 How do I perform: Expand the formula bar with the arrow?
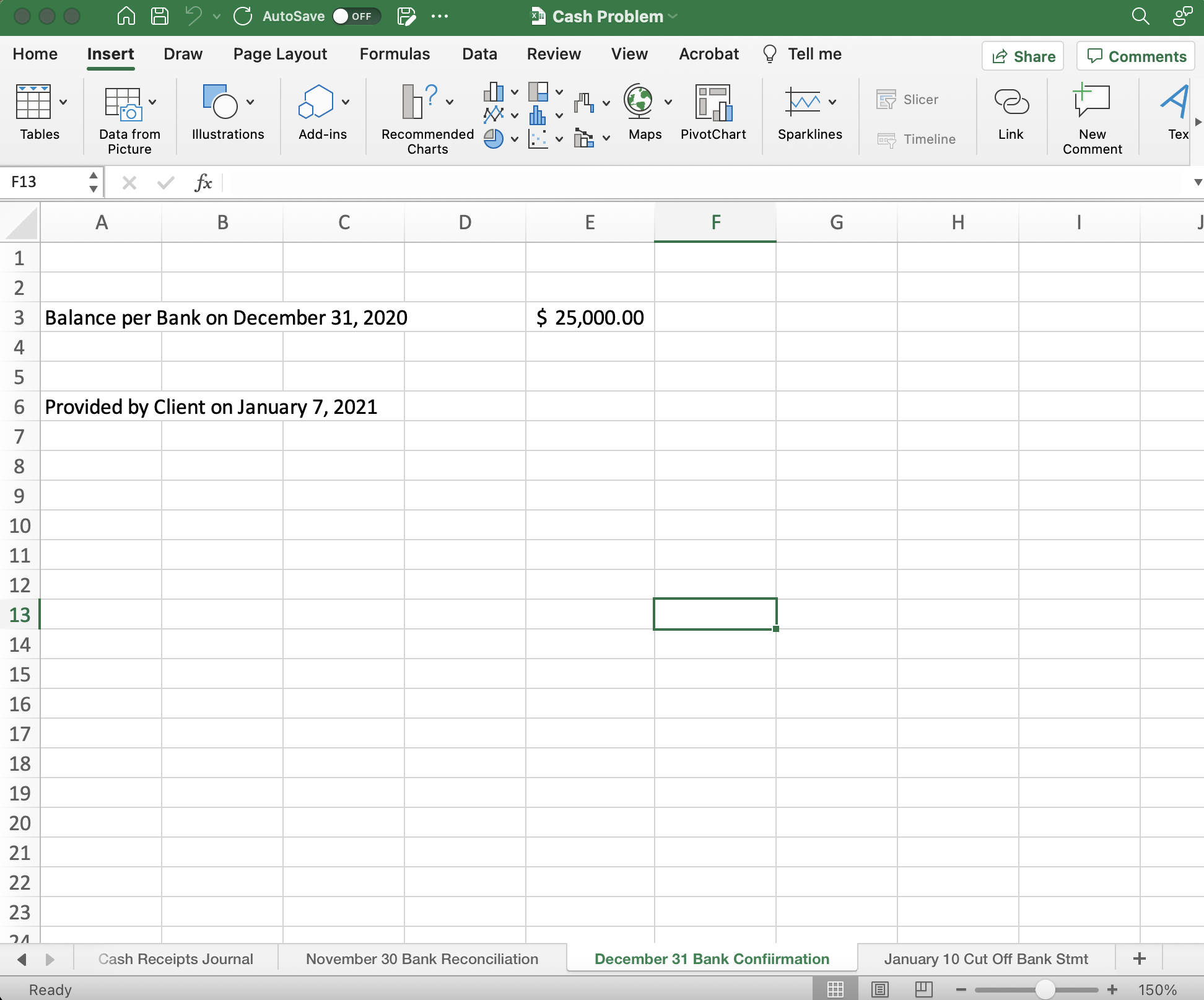[x=1197, y=183]
